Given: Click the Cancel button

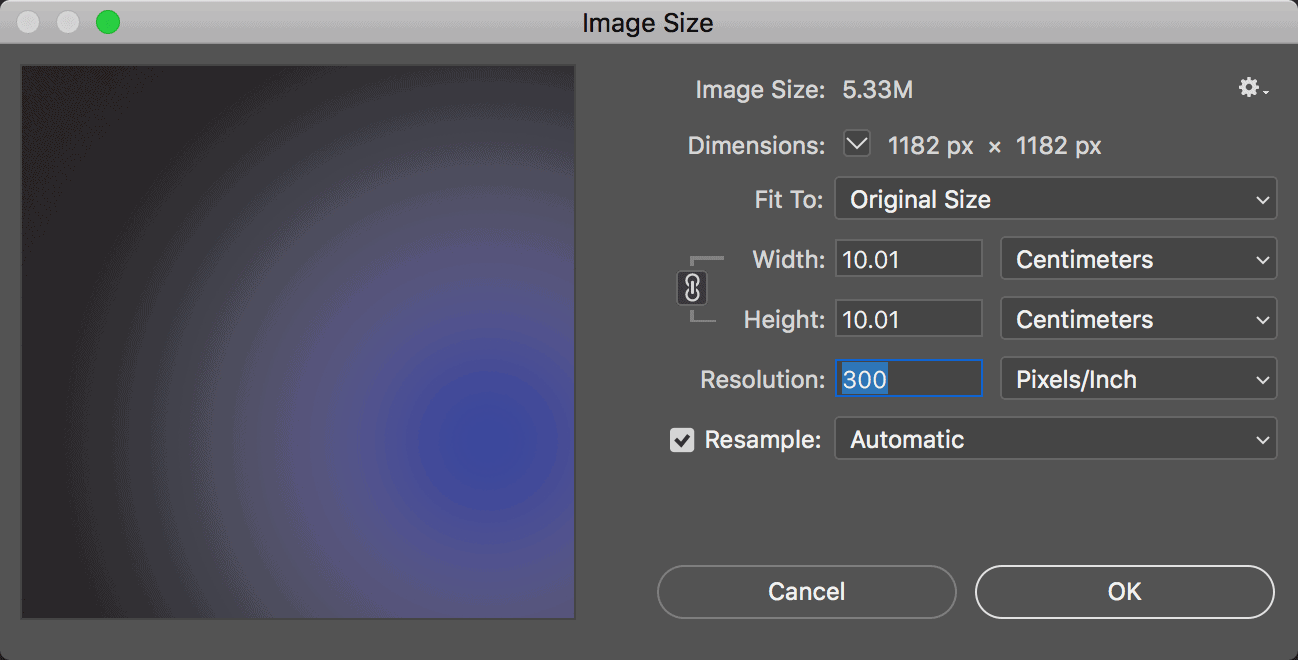Looking at the screenshot, I should point(806,592).
